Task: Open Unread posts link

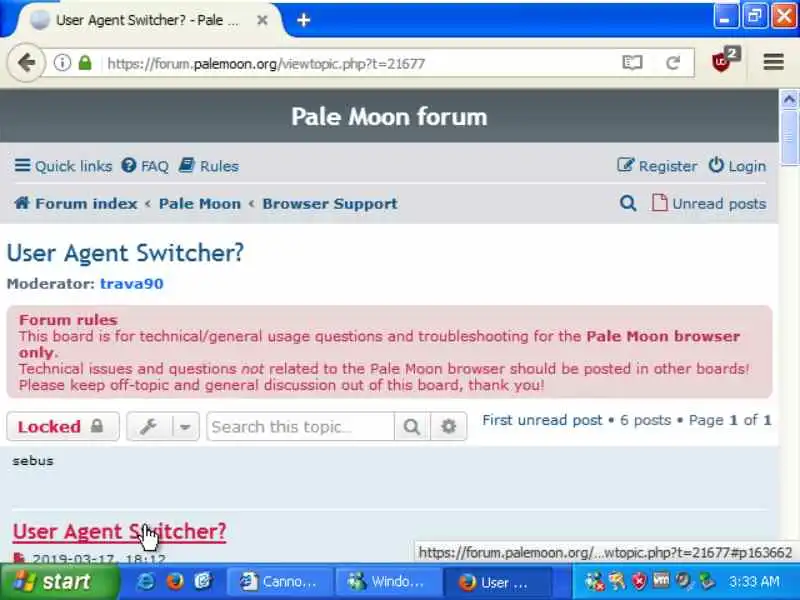Action: point(709,203)
